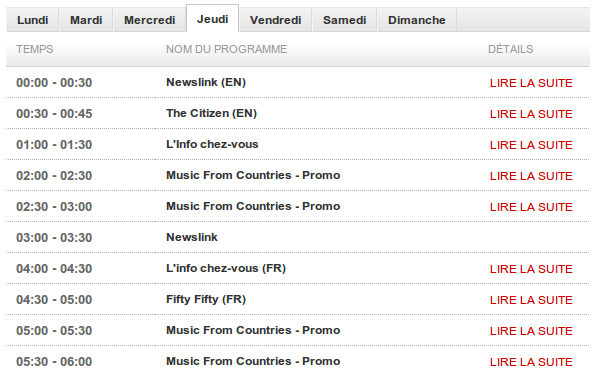
Task: Open Lire la suite for 02:30 Music From Countries
Action: point(531,207)
